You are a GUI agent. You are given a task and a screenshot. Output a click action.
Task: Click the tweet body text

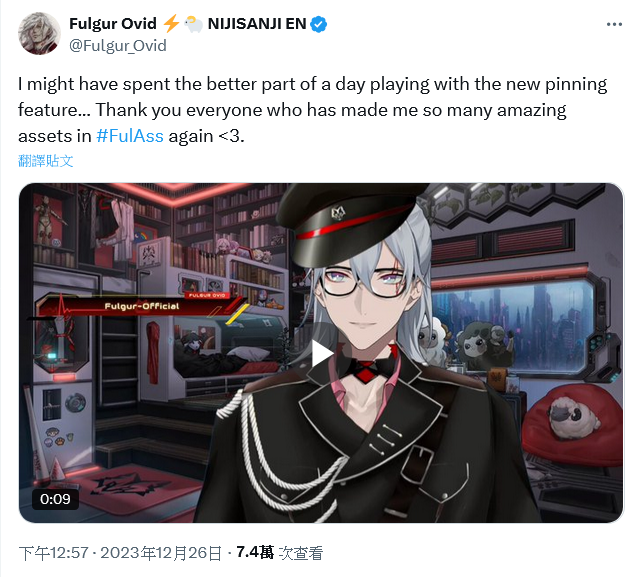(313, 110)
